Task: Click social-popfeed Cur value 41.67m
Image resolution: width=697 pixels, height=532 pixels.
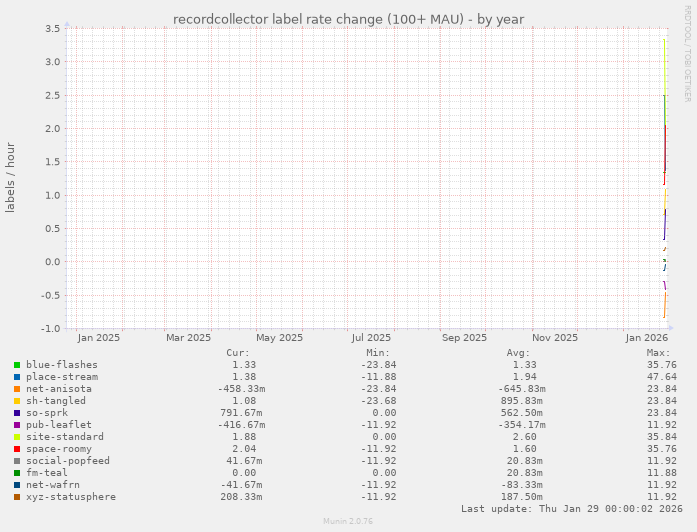Action: coord(244,461)
